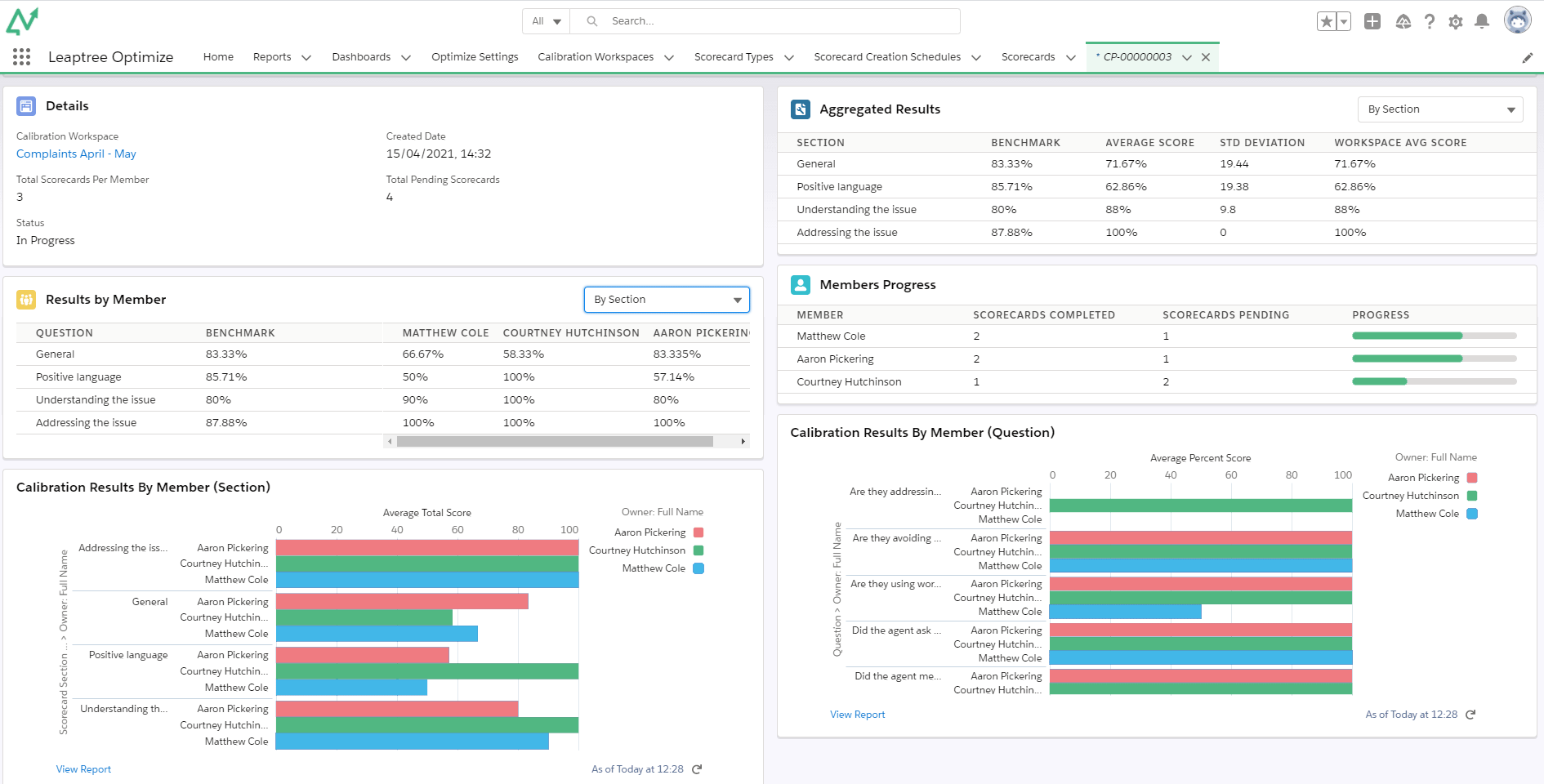Open the Help question mark icon
Viewport: 1544px width, 784px height.
click(x=1430, y=22)
